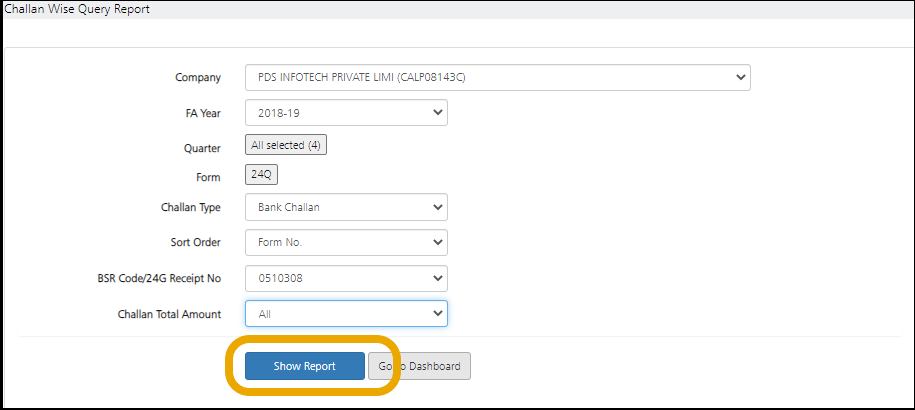Expand the Sort Order 'Form No.' dropdown
This screenshot has height=410, width=915.
[346, 242]
